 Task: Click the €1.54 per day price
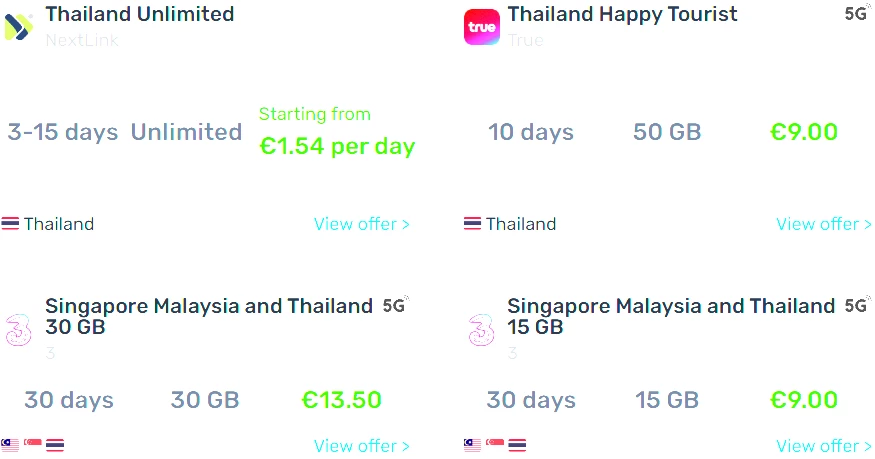[x=337, y=147]
